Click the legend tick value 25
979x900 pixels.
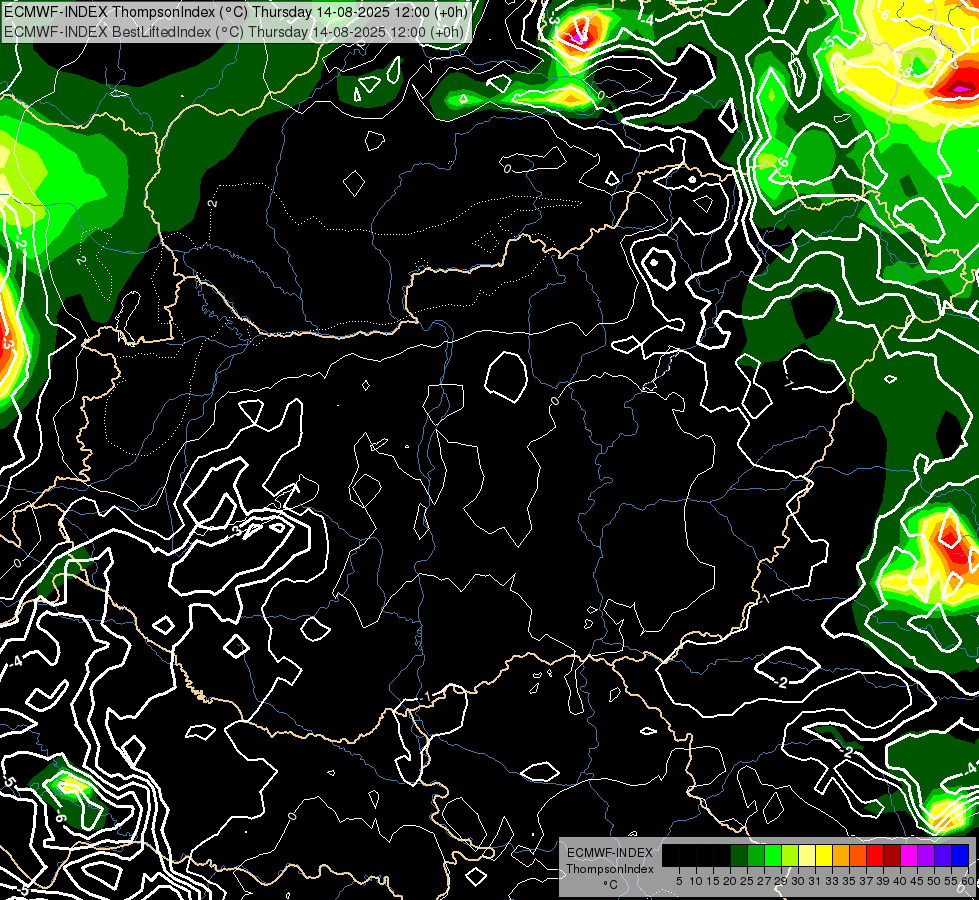coord(747,881)
